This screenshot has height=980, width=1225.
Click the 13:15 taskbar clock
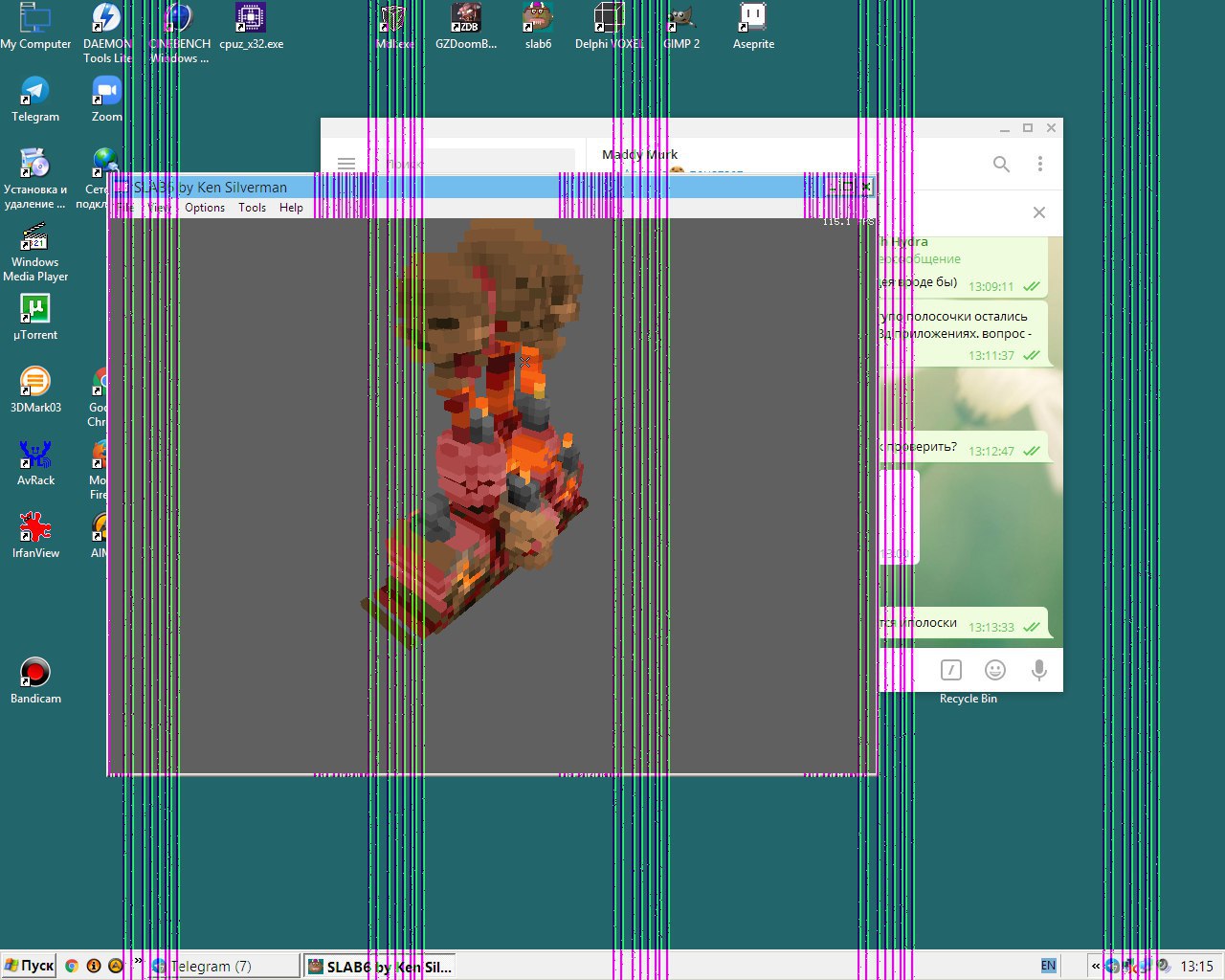[1196, 966]
